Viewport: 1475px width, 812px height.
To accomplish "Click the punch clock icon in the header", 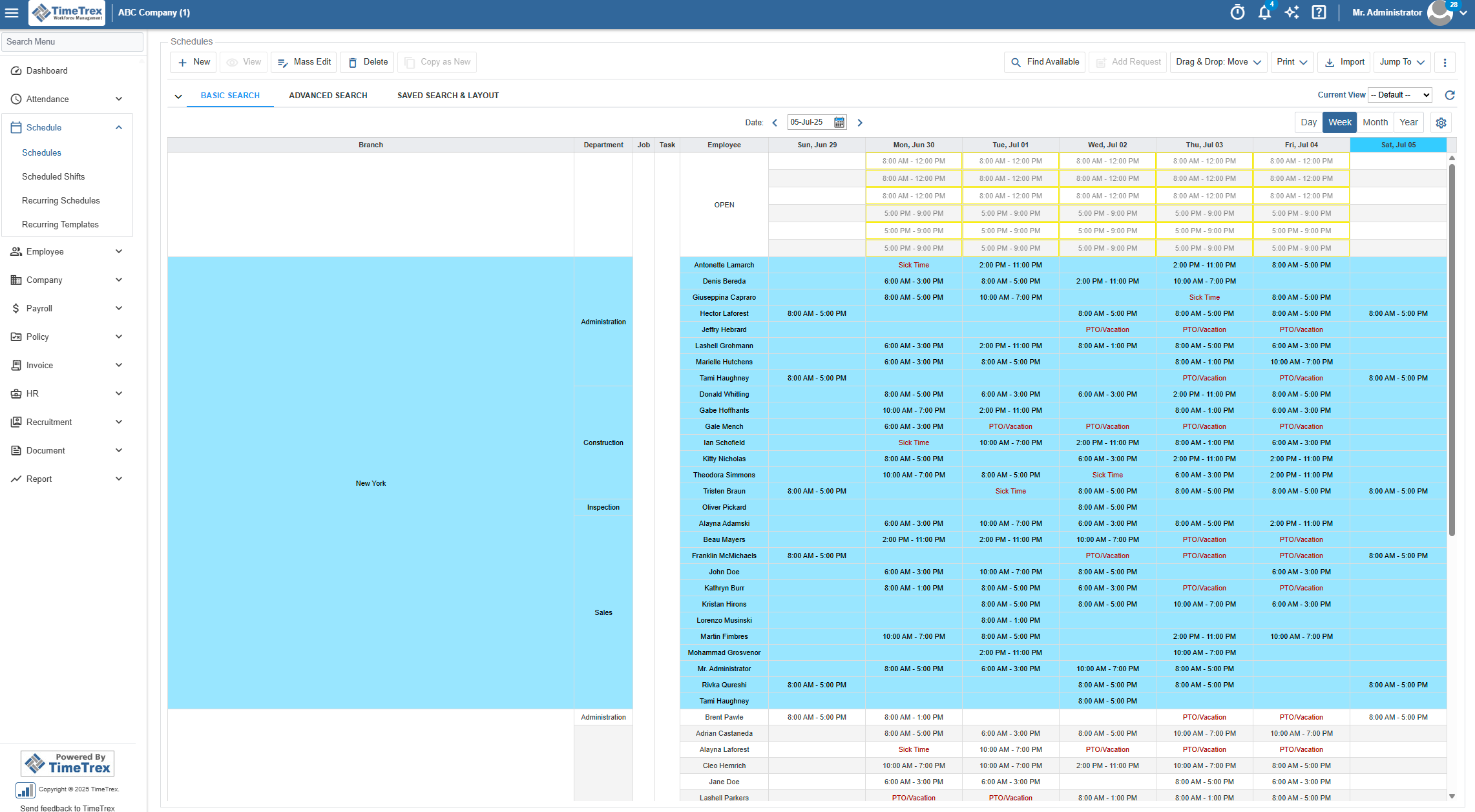I will (x=1237, y=12).
